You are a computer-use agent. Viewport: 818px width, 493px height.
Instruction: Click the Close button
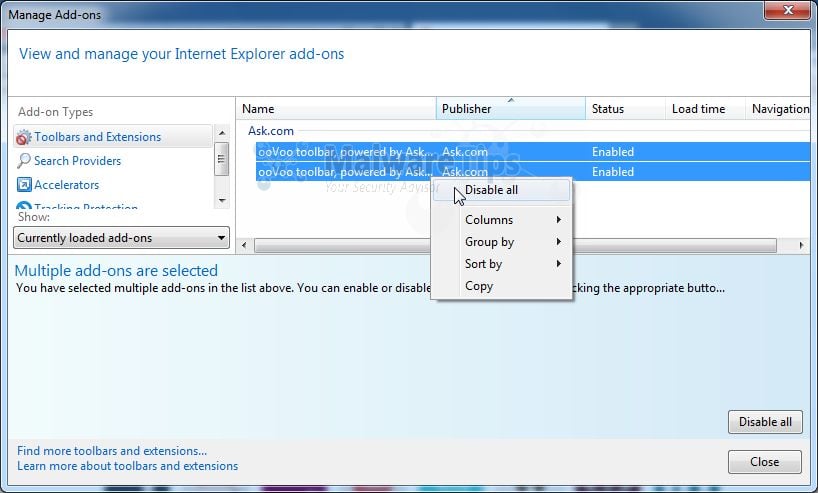pos(765,462)
